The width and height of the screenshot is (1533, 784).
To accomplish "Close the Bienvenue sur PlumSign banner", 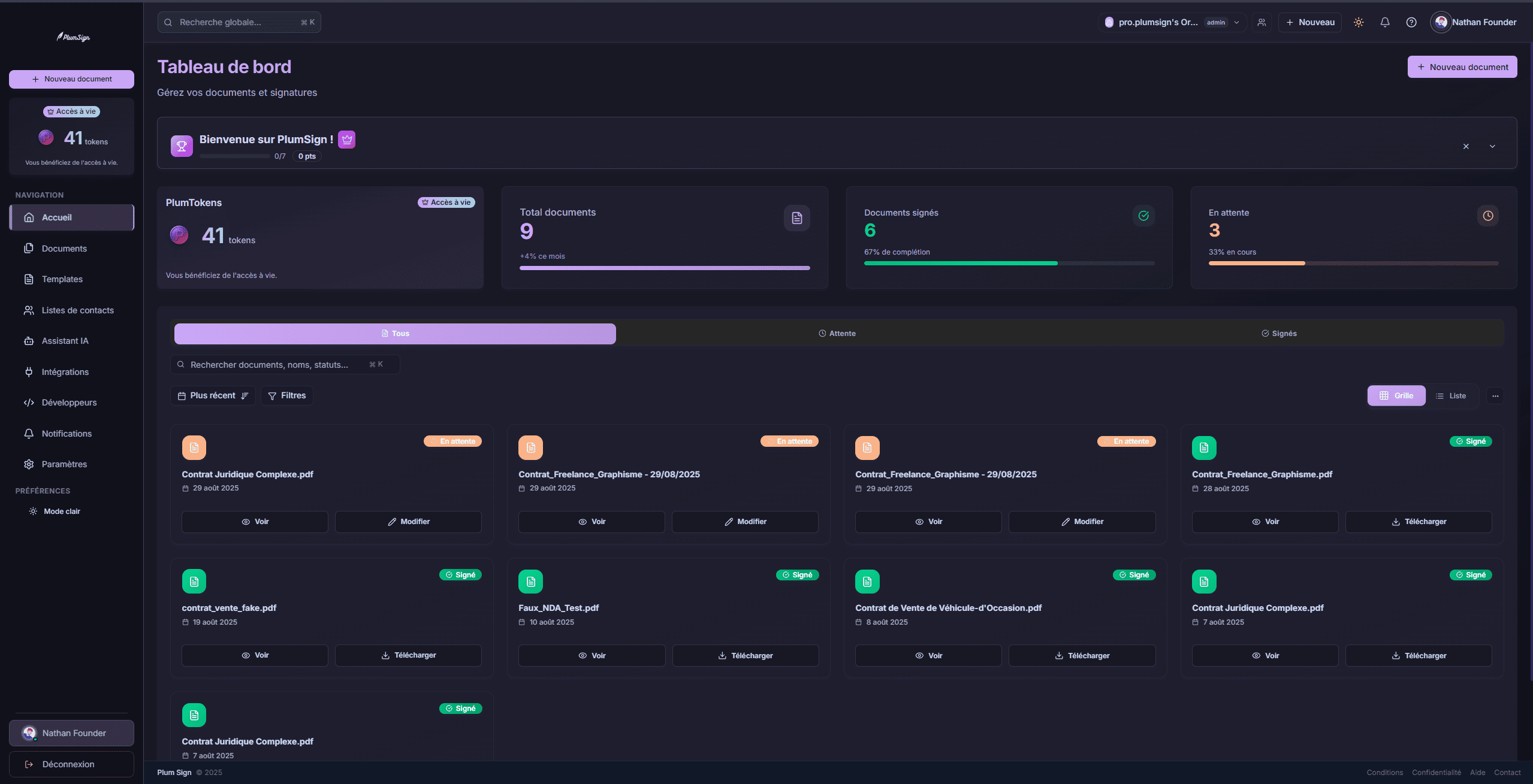I will click(x=1466, y=146).
